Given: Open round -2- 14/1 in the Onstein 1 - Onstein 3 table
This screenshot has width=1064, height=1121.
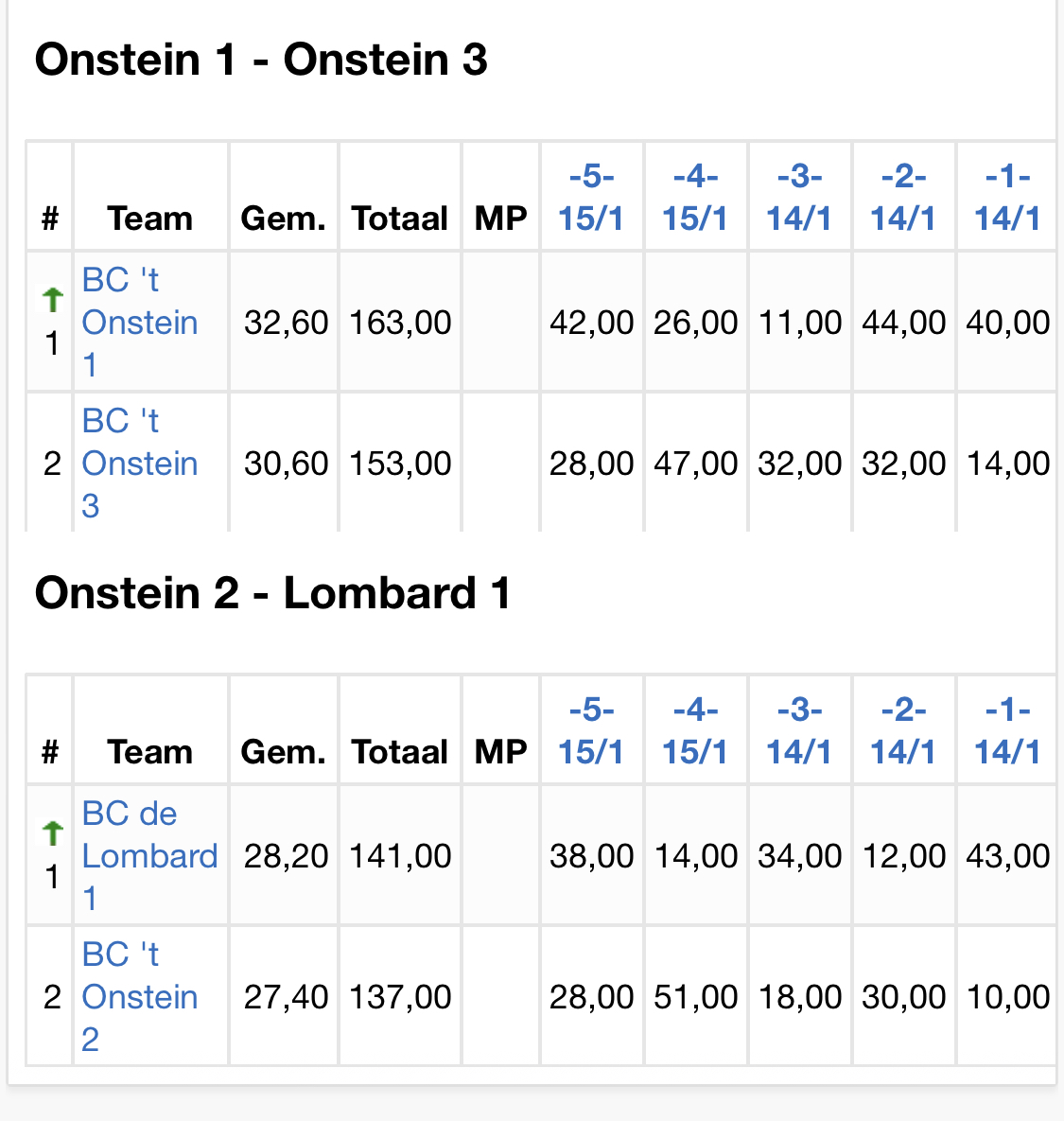Looking at the screenshot, I should point(903,198).
